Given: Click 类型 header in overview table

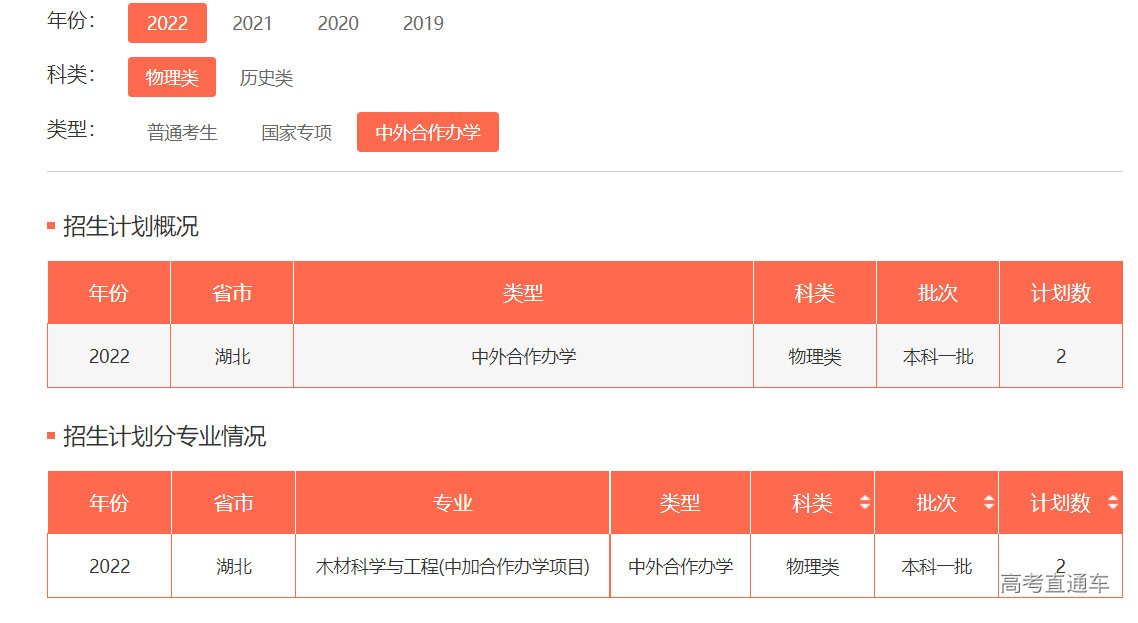Looking at the screenshot, I should (x=523, y=293).
